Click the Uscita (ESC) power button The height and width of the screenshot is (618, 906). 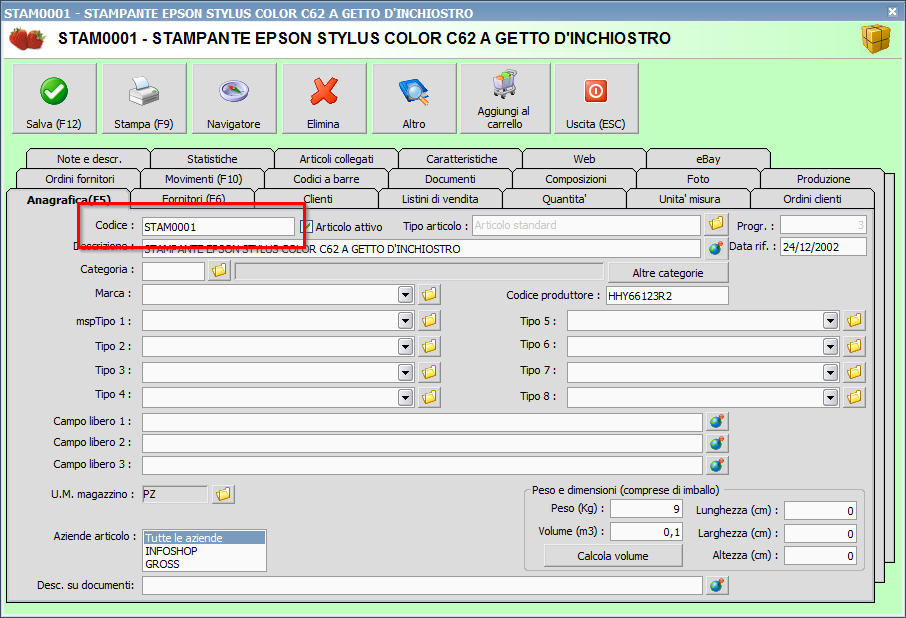pos(596,99)
